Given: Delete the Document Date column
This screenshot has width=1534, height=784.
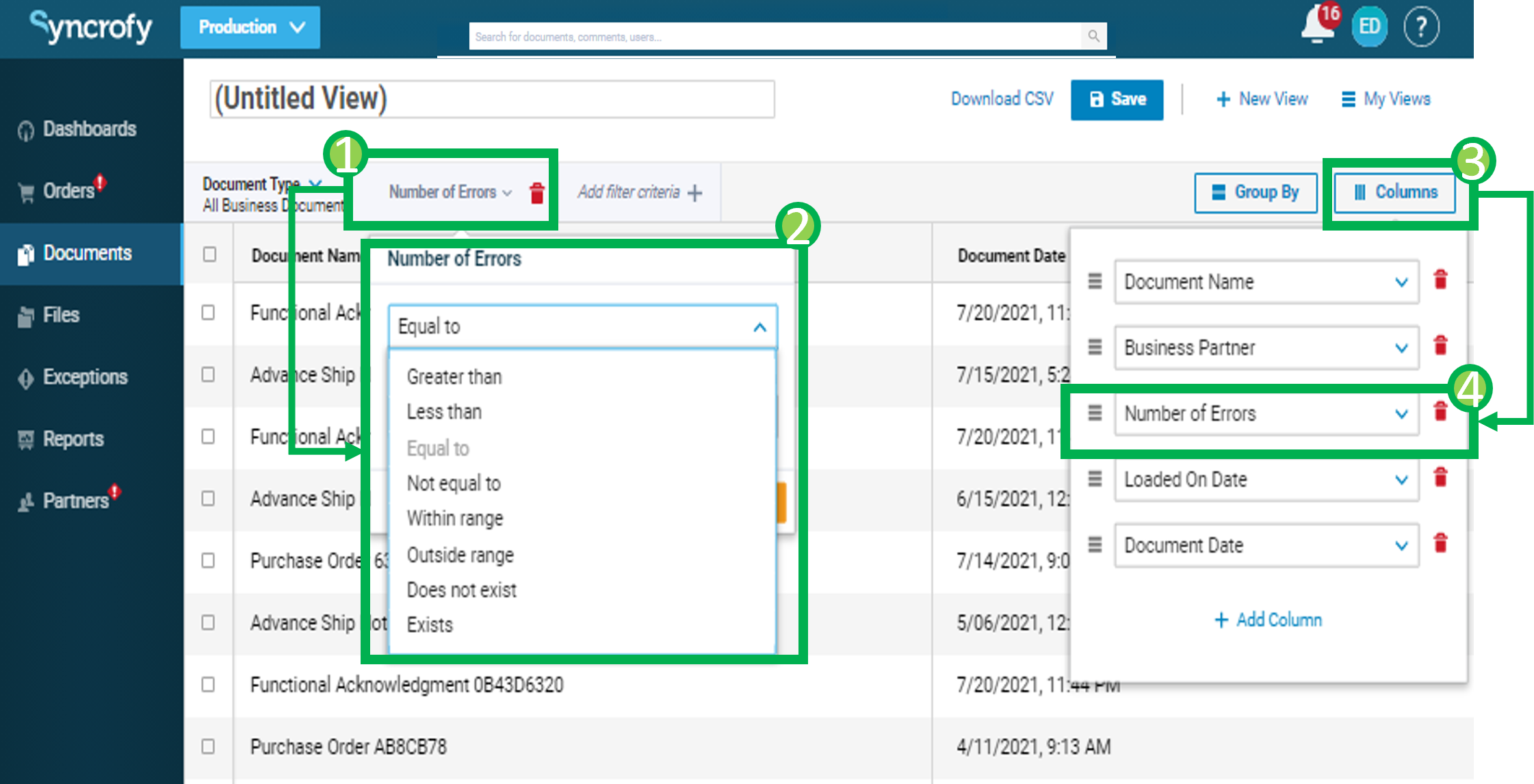Looking at the screenshot, I should click(x=1440, y=544).
